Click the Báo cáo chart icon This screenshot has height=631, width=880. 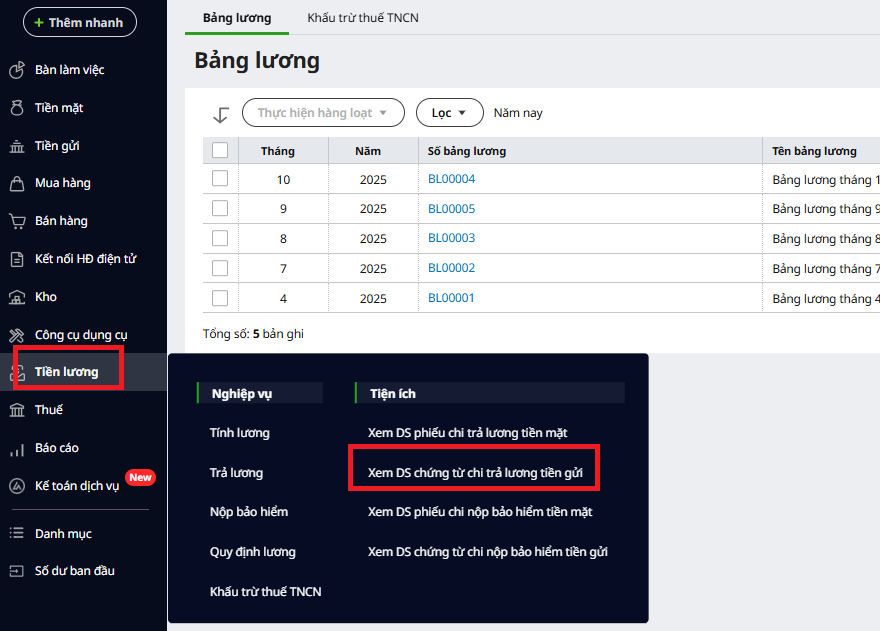tap(16, 448)
